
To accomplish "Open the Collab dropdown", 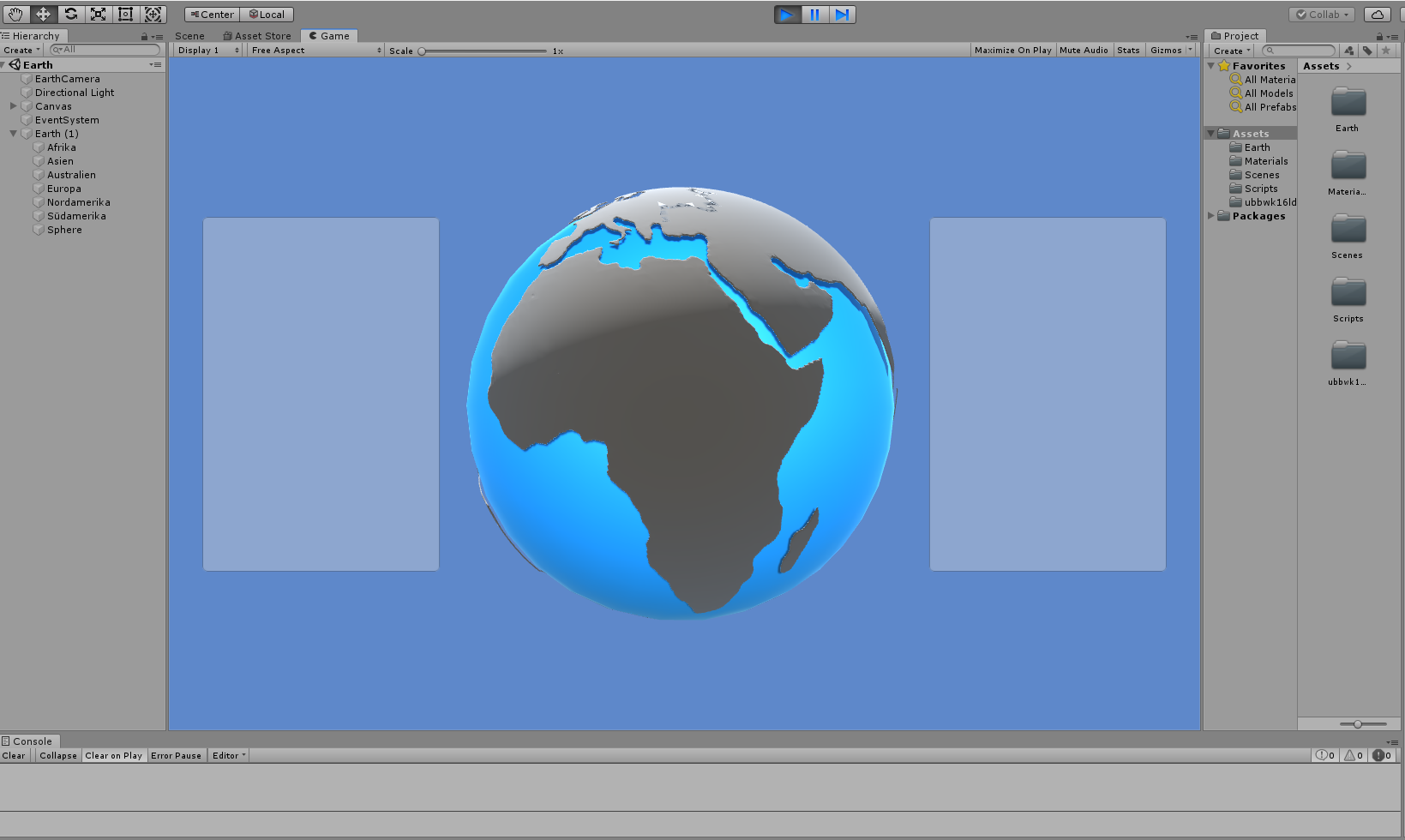I will pos(1322,15).
